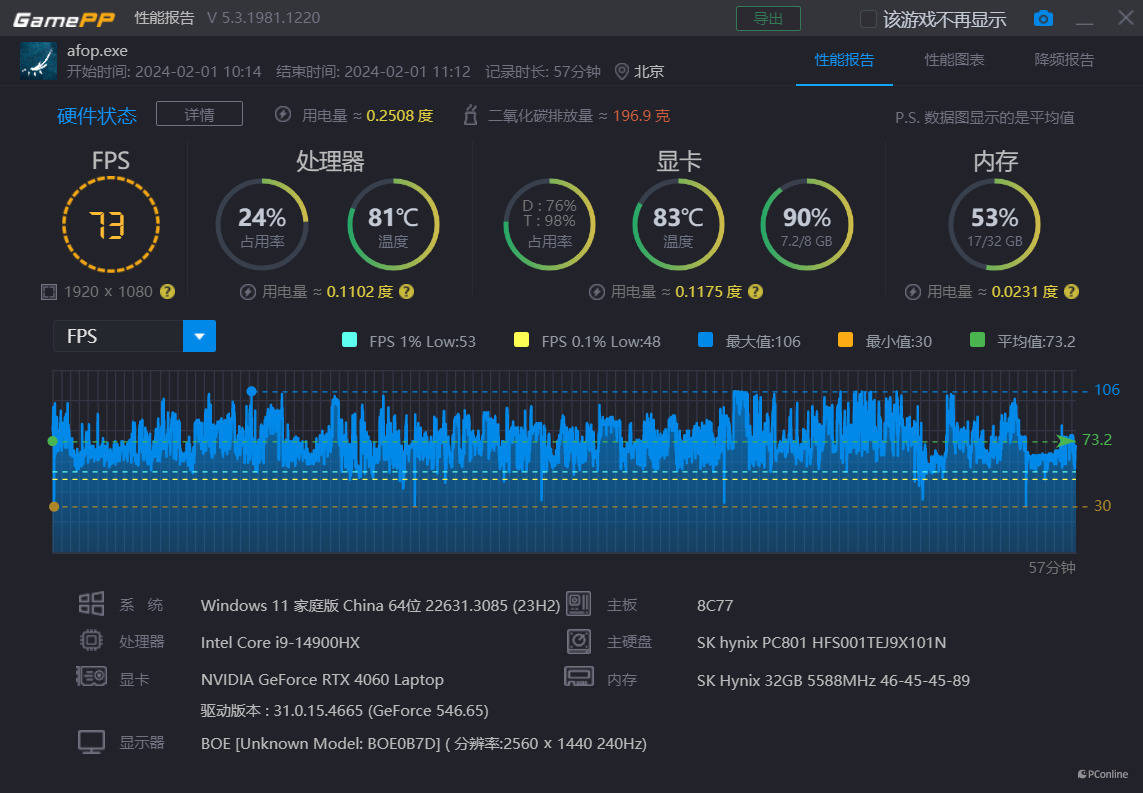Open the FPS chart metric dropdown

(118, 336)
